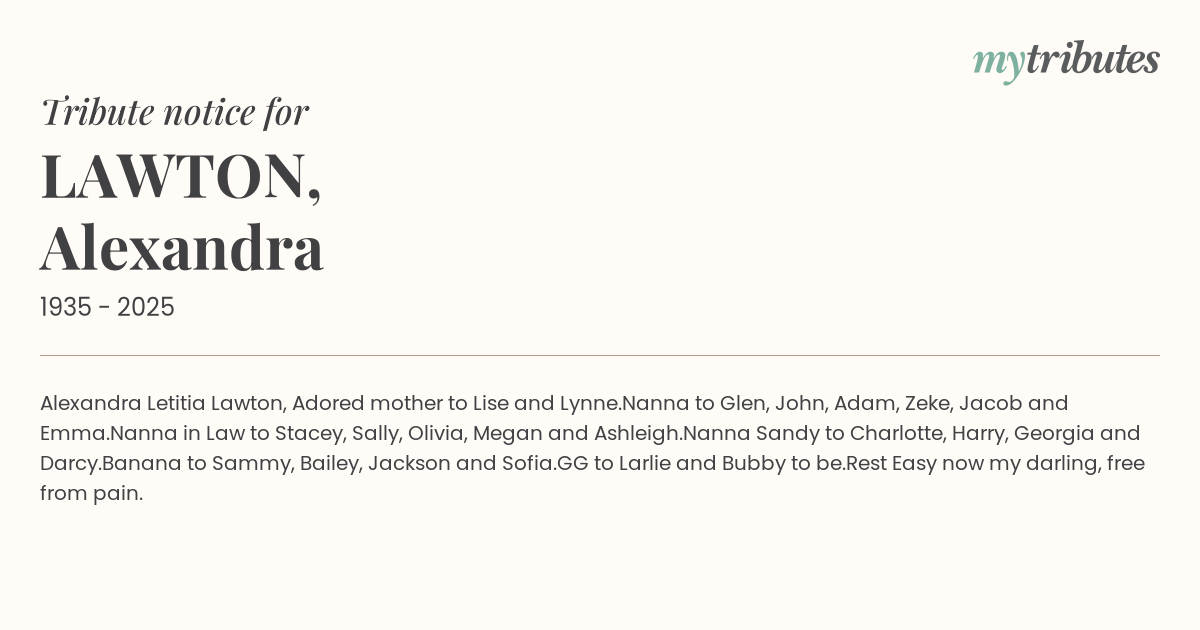Click the horizontal divider line

[600, 355]
